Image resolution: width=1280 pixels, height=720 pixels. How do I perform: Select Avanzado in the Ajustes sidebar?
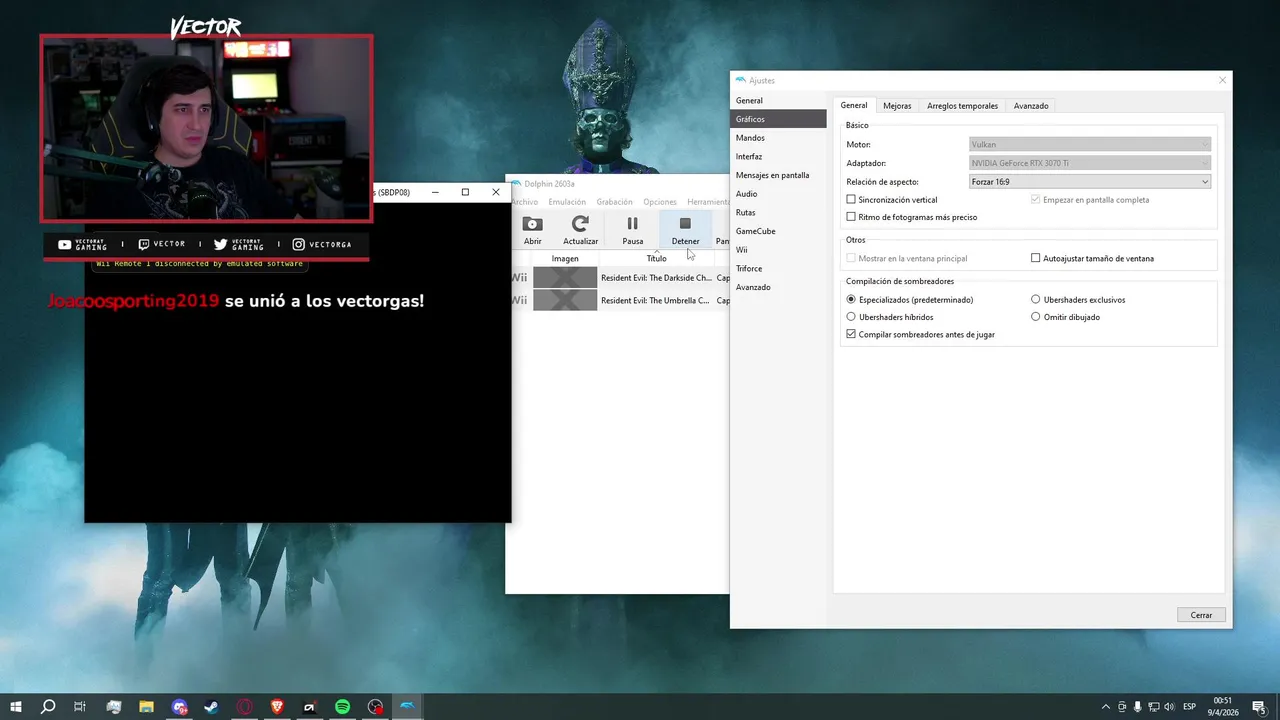click(779, 287)
